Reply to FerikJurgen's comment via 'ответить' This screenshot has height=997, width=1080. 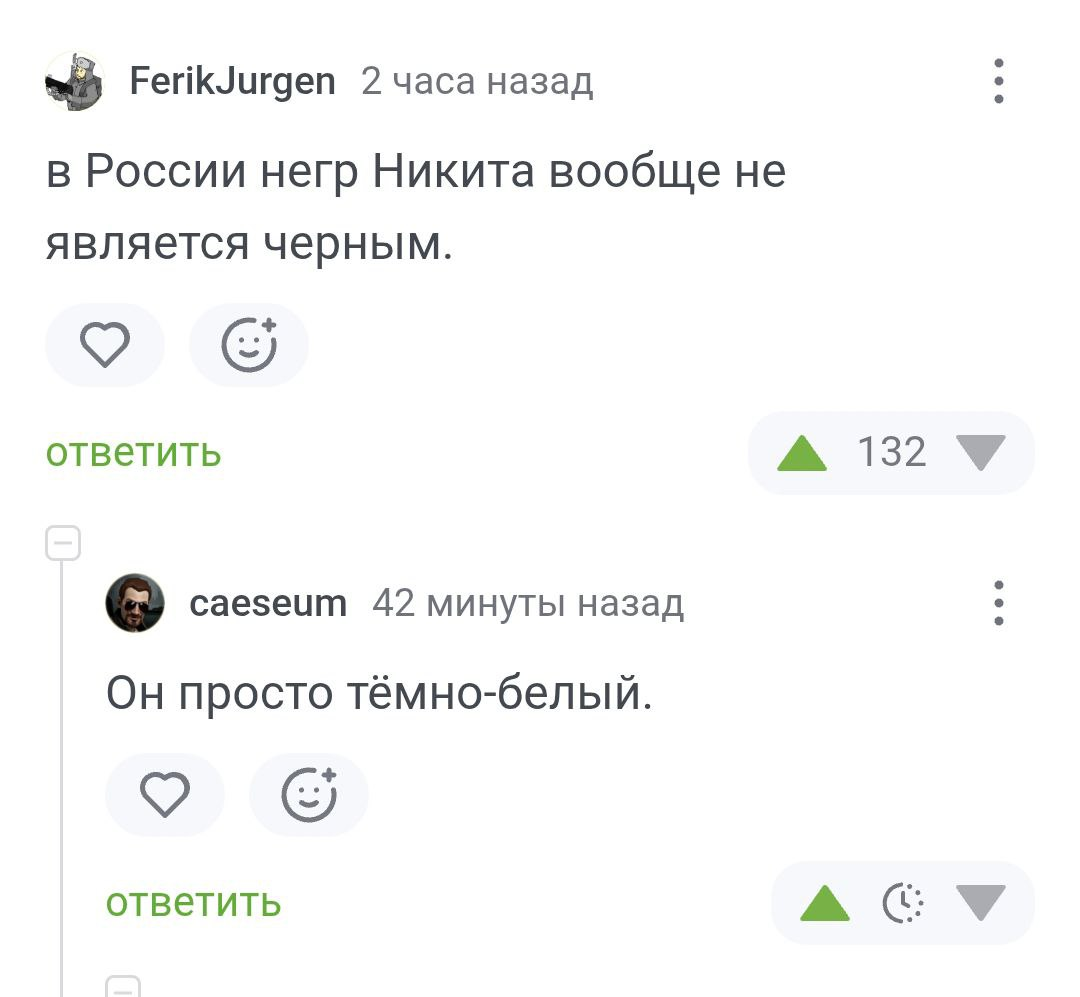click(134, 453)
